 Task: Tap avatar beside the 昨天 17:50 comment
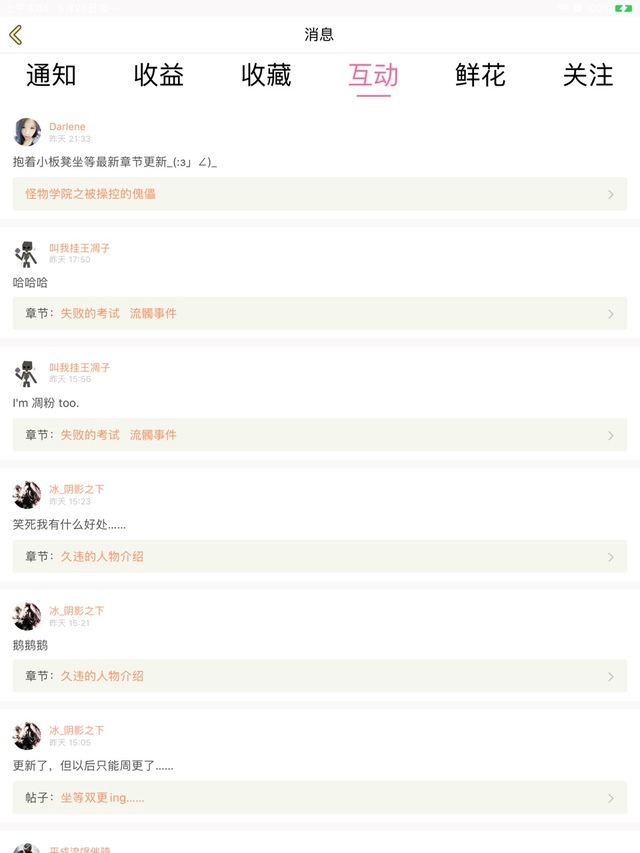coord(27,253)
